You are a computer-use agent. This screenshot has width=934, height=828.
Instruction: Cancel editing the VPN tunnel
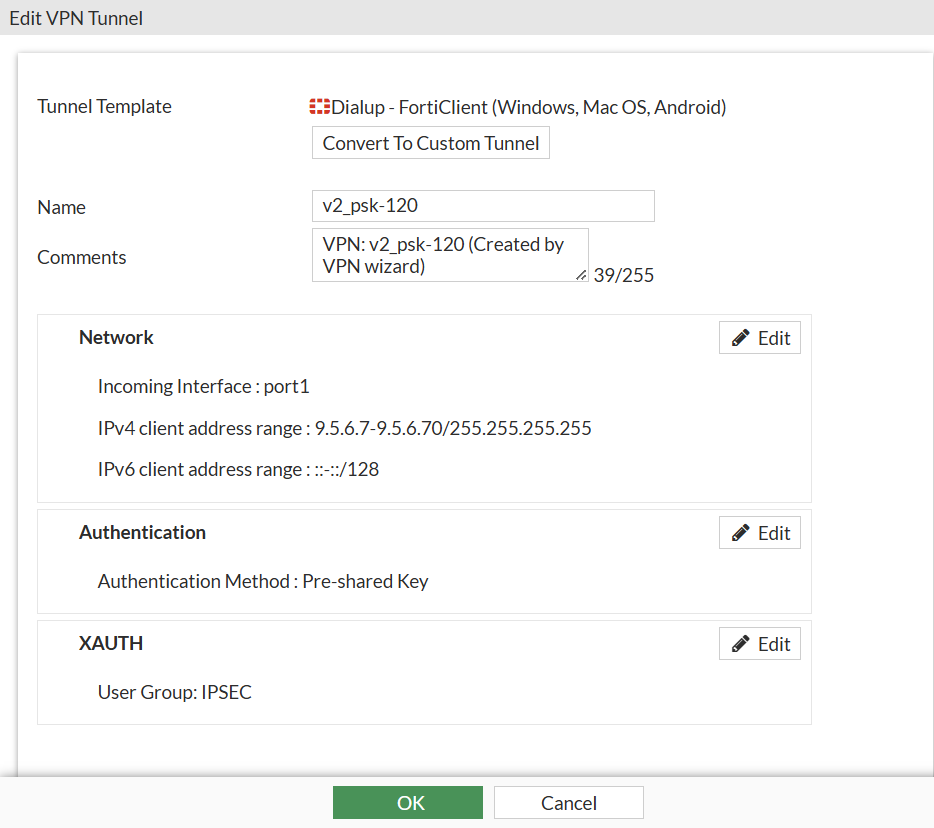click(568, 803)
